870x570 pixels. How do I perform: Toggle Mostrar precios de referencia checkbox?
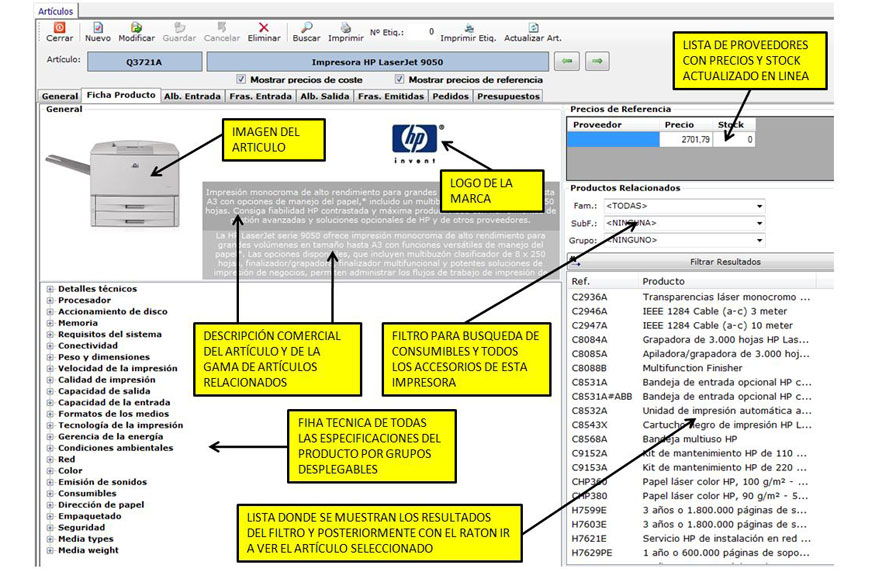(x=401, y=80)
